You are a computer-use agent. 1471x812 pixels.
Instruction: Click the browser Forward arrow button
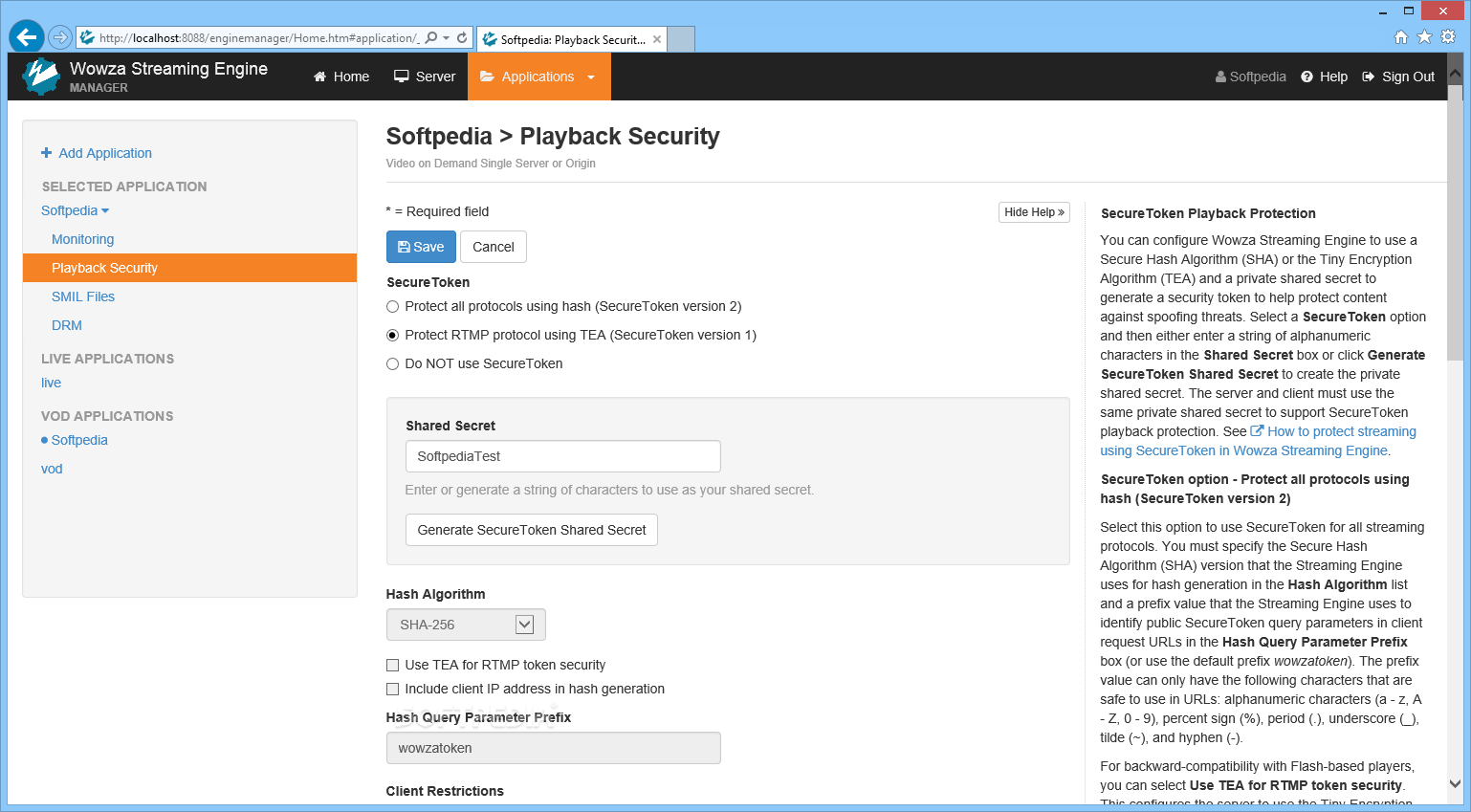pos(60,37)
